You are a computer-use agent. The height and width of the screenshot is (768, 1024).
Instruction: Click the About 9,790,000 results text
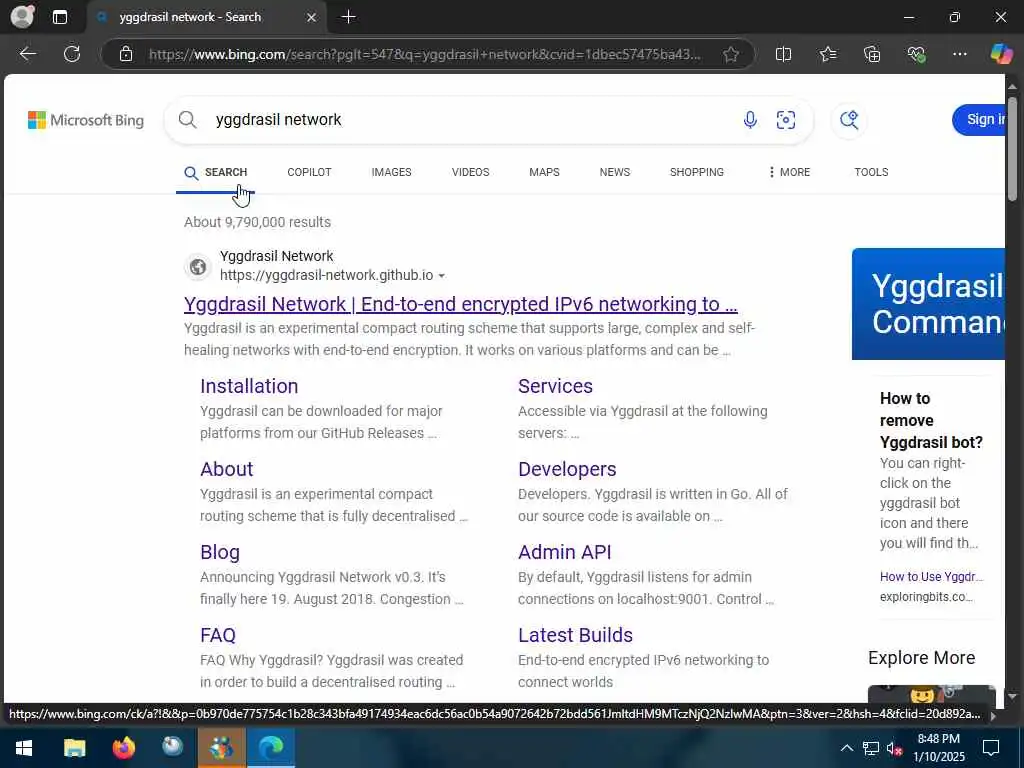click(257, 222)
